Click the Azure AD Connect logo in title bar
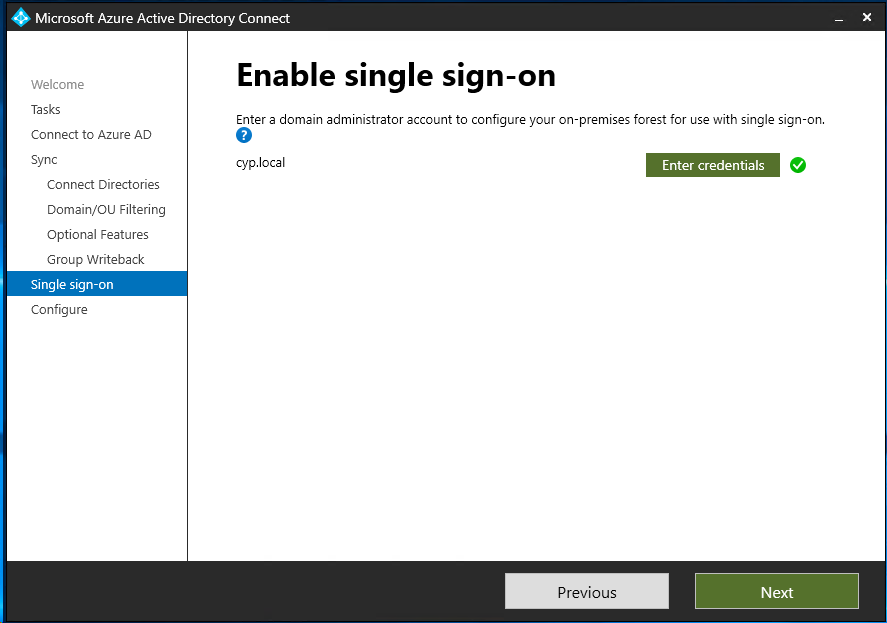This screenshot has width=887, height=623. tap(21, 18)
